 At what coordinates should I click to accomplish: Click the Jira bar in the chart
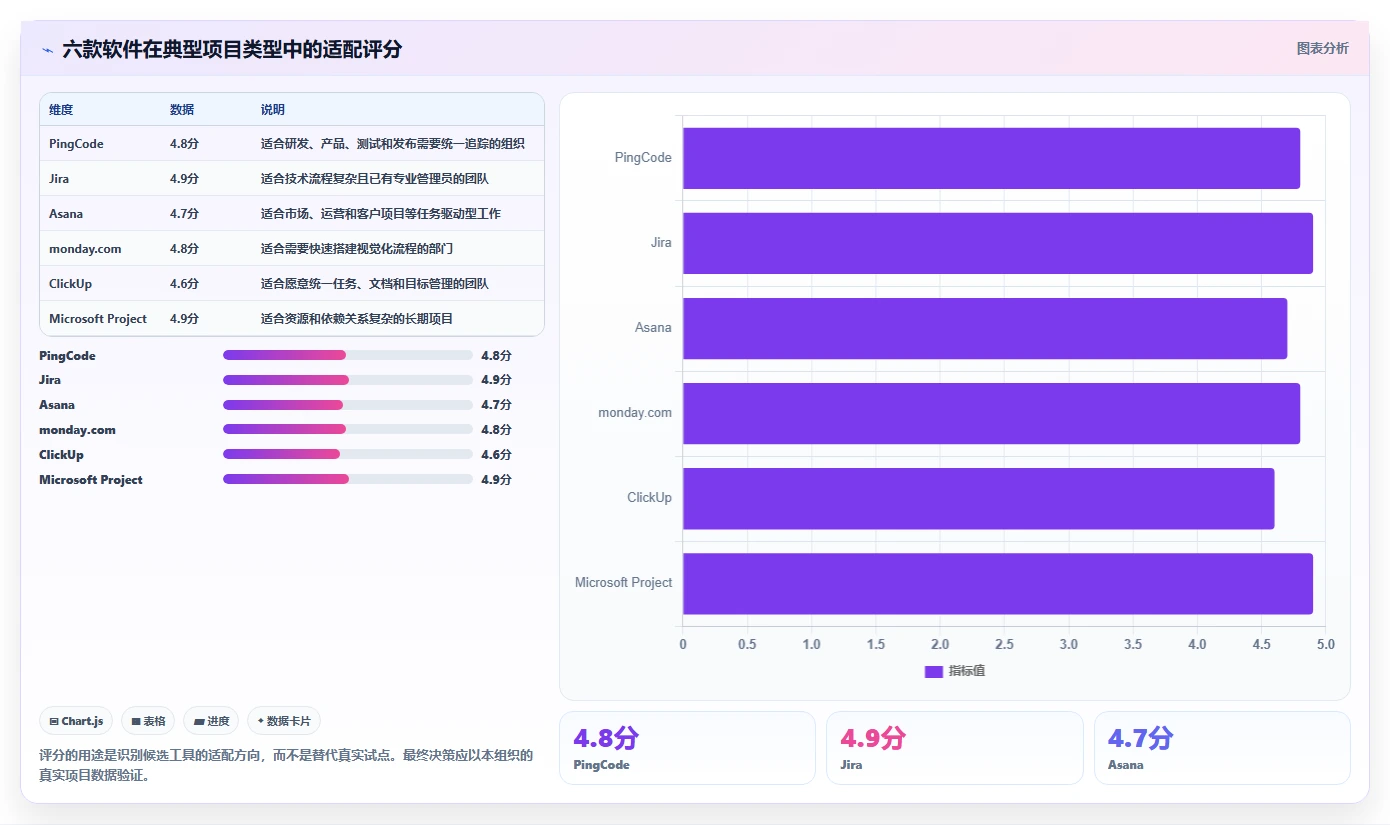click(x=998, y=243)
